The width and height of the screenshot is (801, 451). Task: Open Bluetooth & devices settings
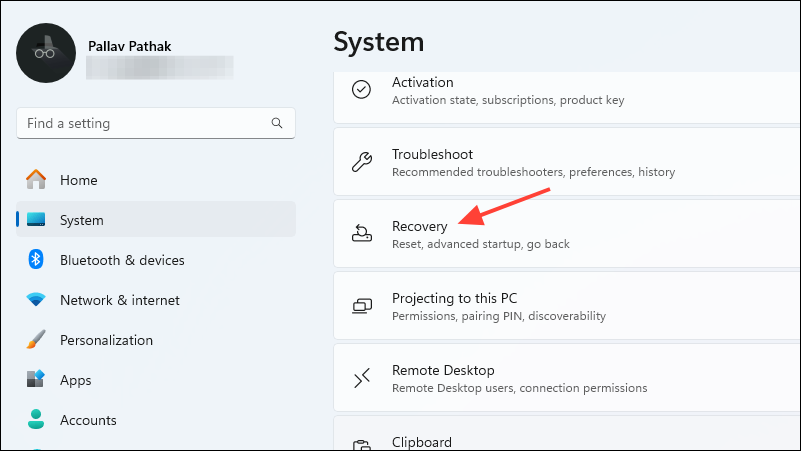click(x=122, y=260)
